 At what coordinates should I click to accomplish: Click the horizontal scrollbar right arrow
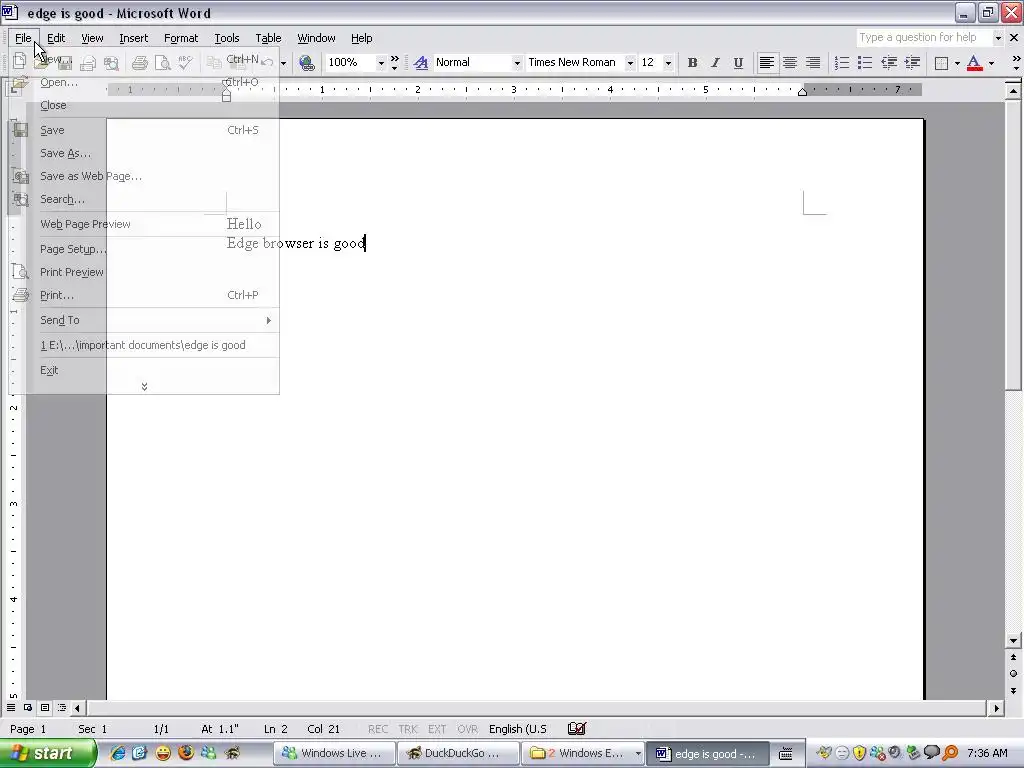(997, 708)
